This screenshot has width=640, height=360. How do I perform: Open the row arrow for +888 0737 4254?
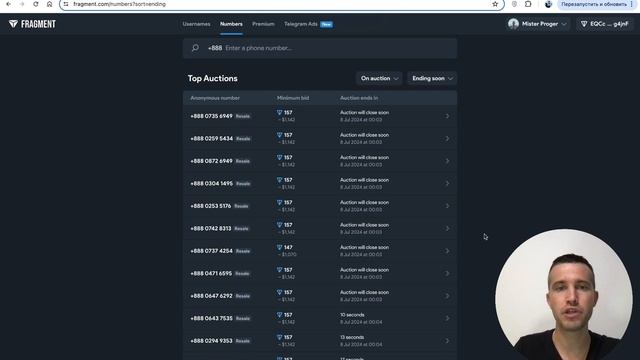(447, 251)
